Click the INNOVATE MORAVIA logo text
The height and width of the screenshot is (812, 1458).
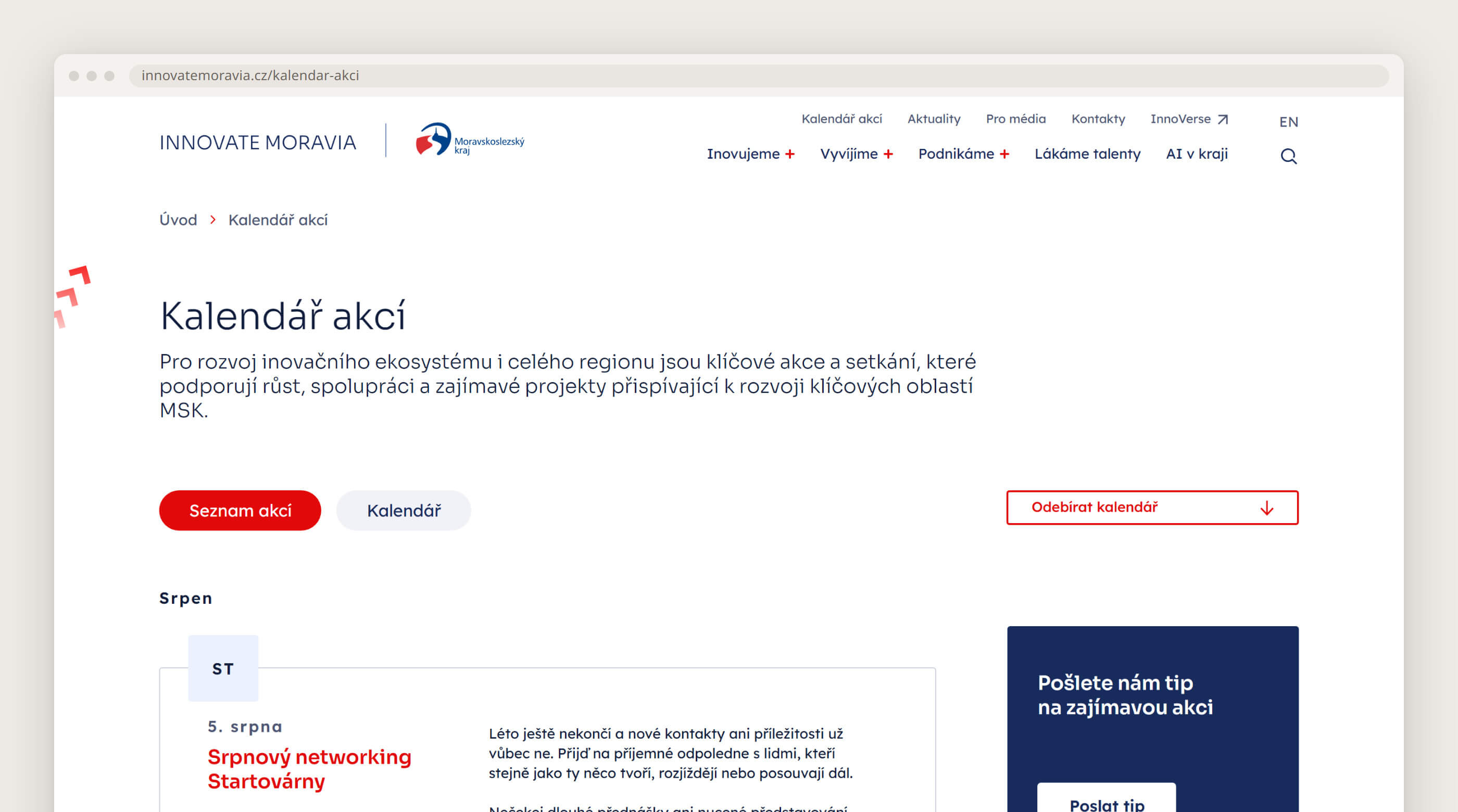click(258, 143)
